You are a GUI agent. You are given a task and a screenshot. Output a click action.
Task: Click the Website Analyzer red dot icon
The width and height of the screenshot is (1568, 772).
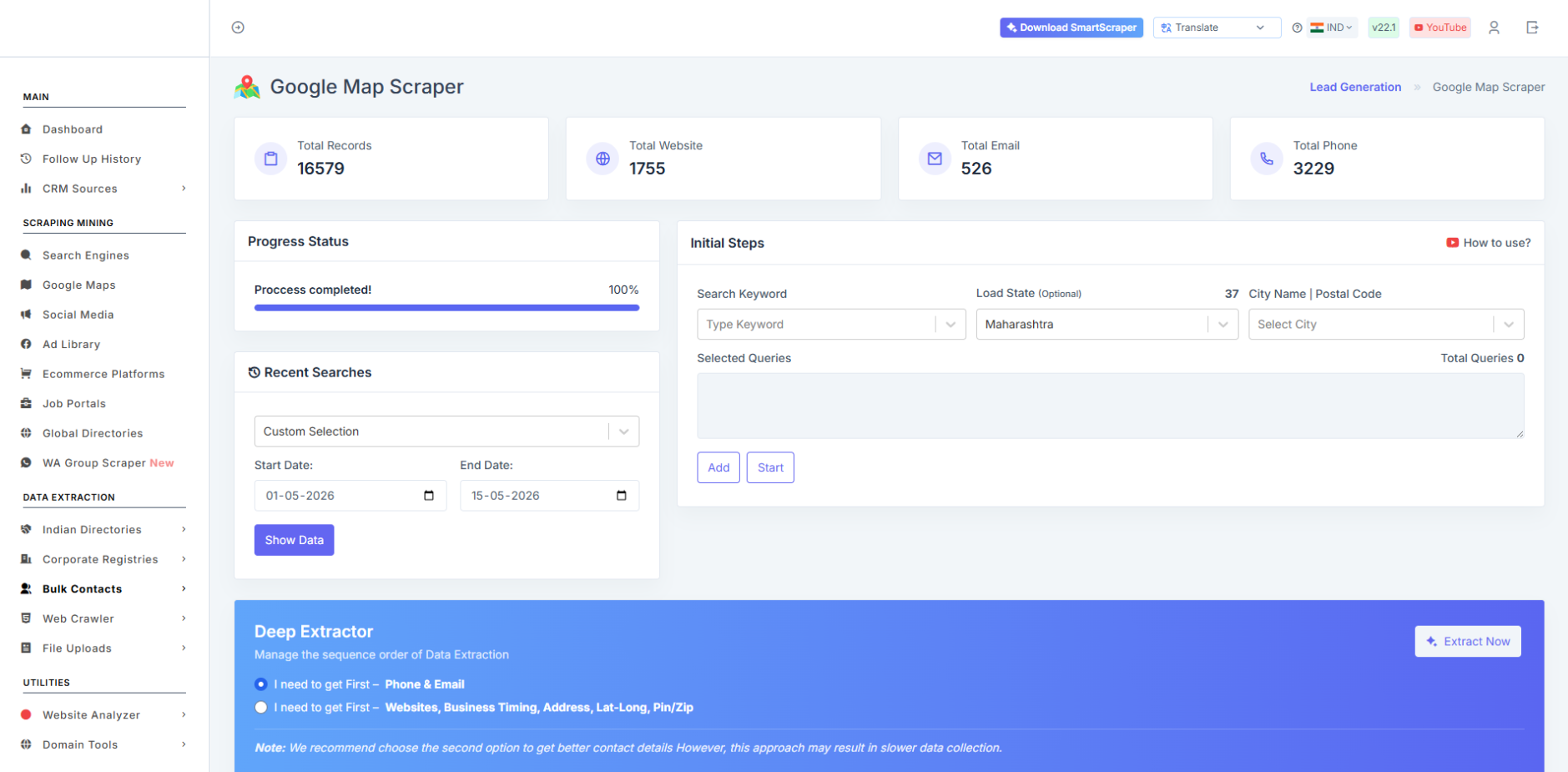click(26, 714)
